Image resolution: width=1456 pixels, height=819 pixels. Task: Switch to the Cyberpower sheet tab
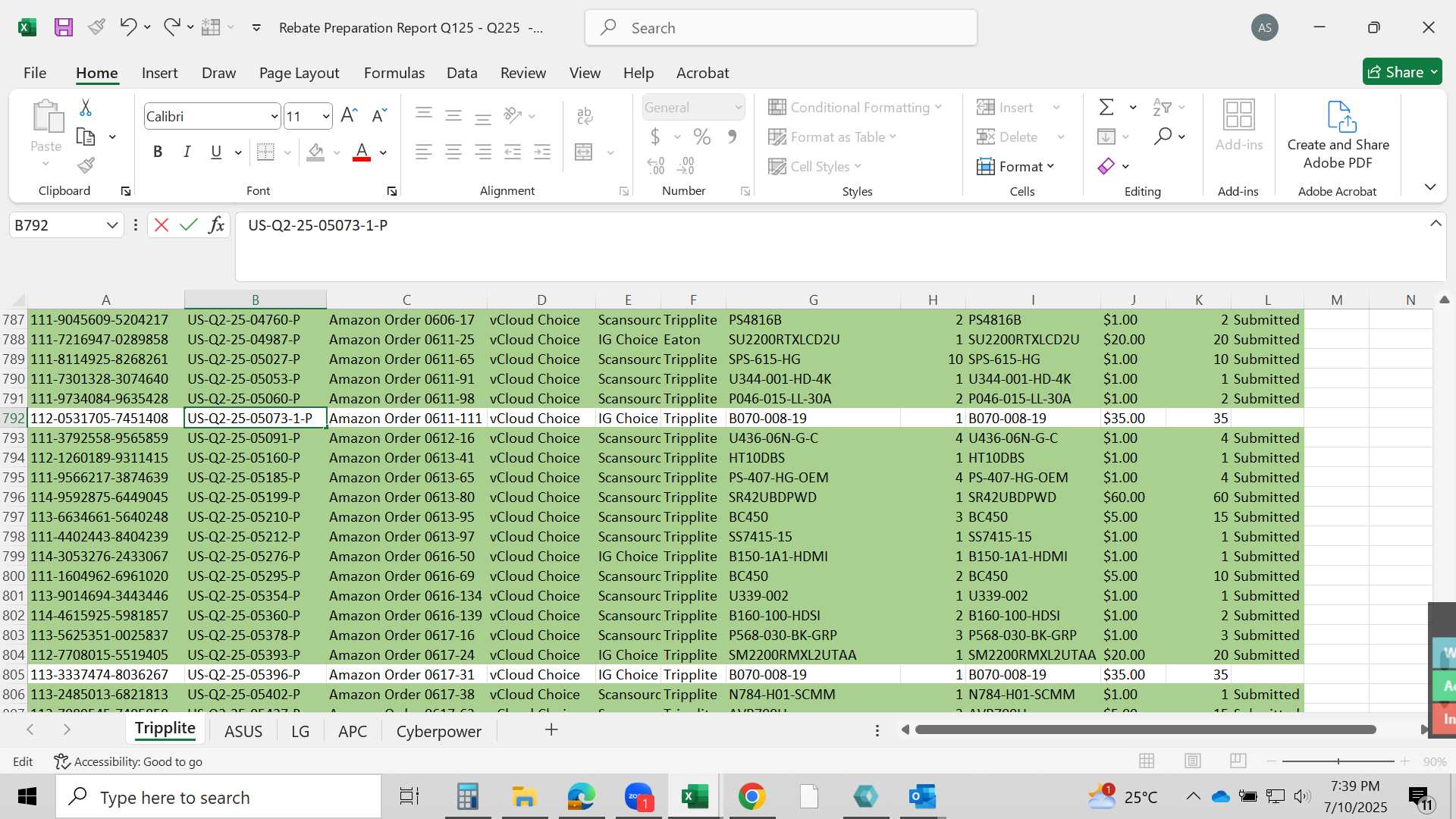(438, 731)
